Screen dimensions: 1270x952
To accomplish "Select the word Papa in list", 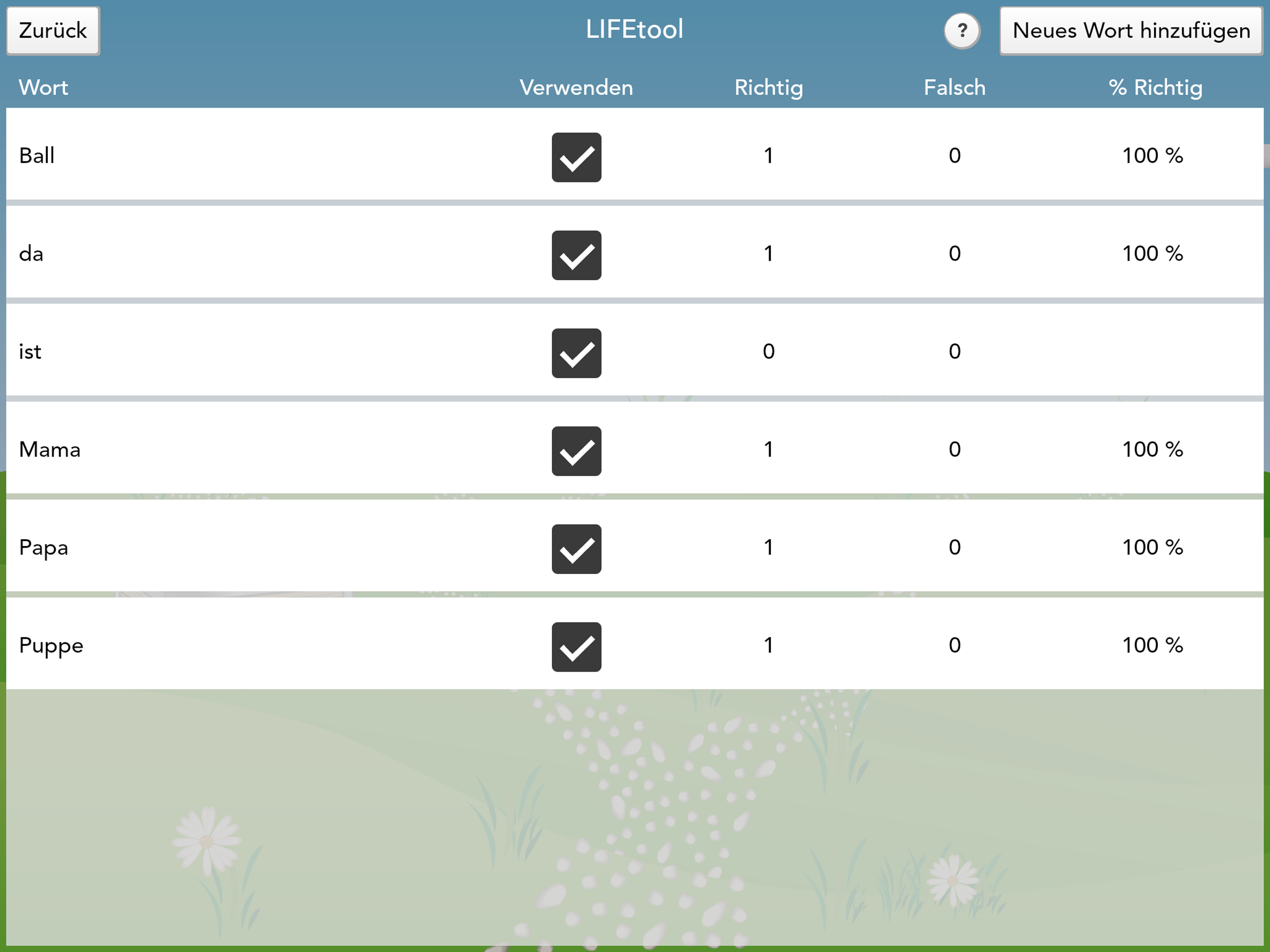I will coord(44,548).
